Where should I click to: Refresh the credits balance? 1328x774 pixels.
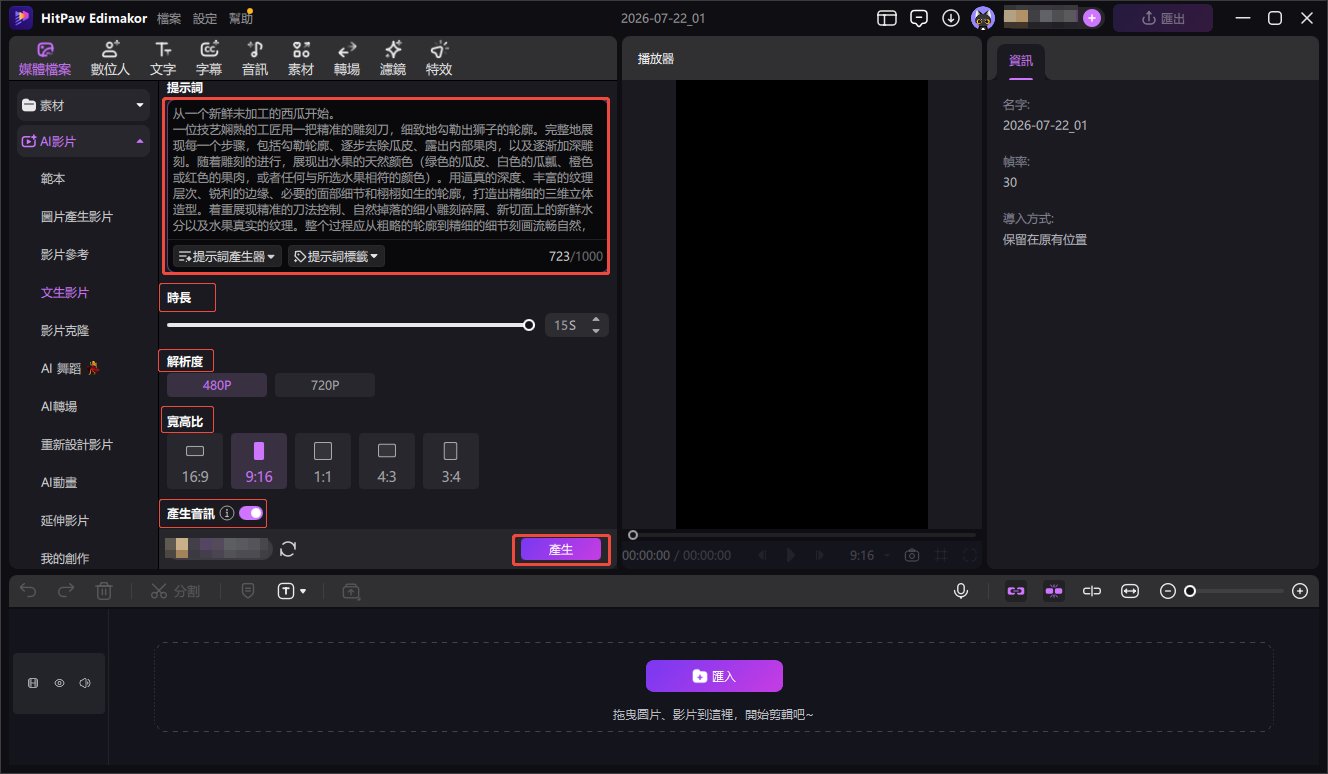(x=288, y=549)
